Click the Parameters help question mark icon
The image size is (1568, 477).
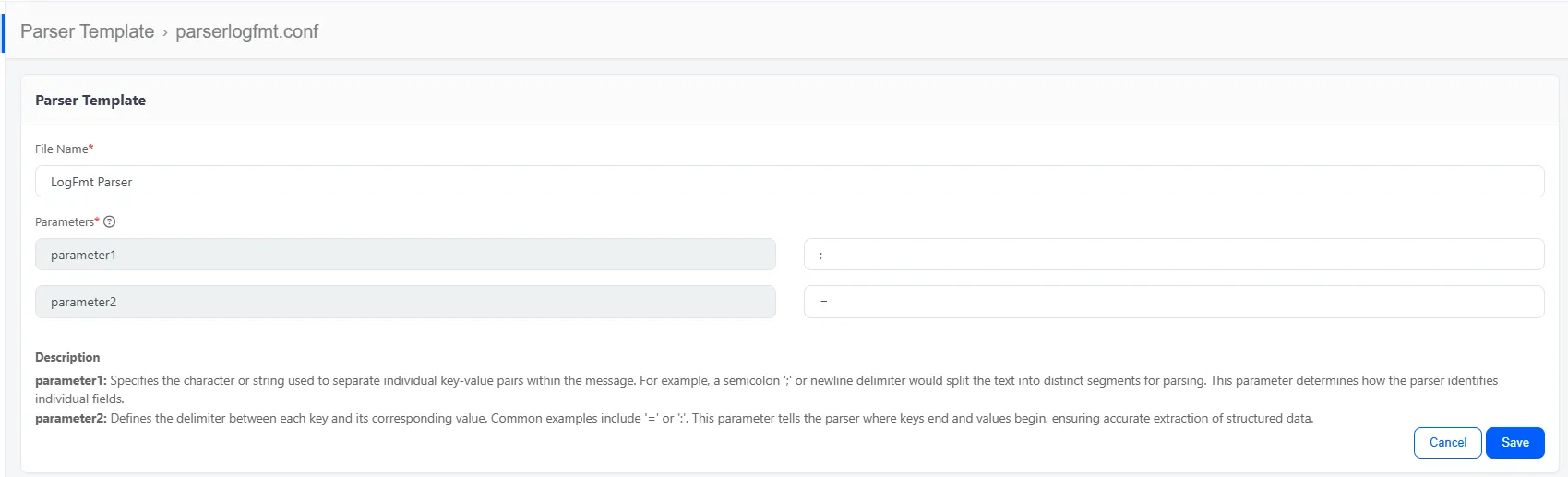tap(110, 221)
